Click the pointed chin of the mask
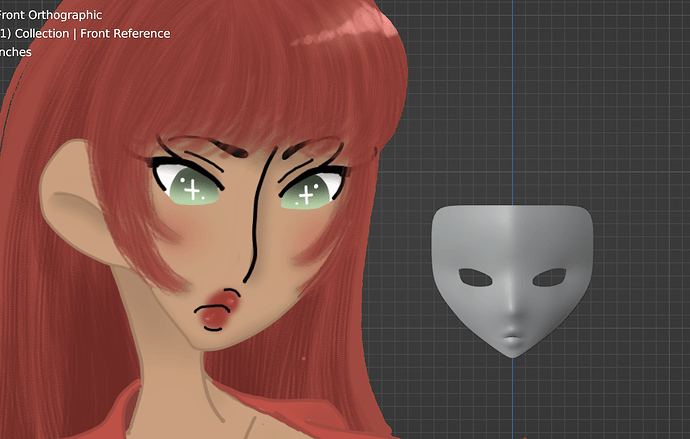The height and width of the screenshot is (439, 690). pos(512,352)
